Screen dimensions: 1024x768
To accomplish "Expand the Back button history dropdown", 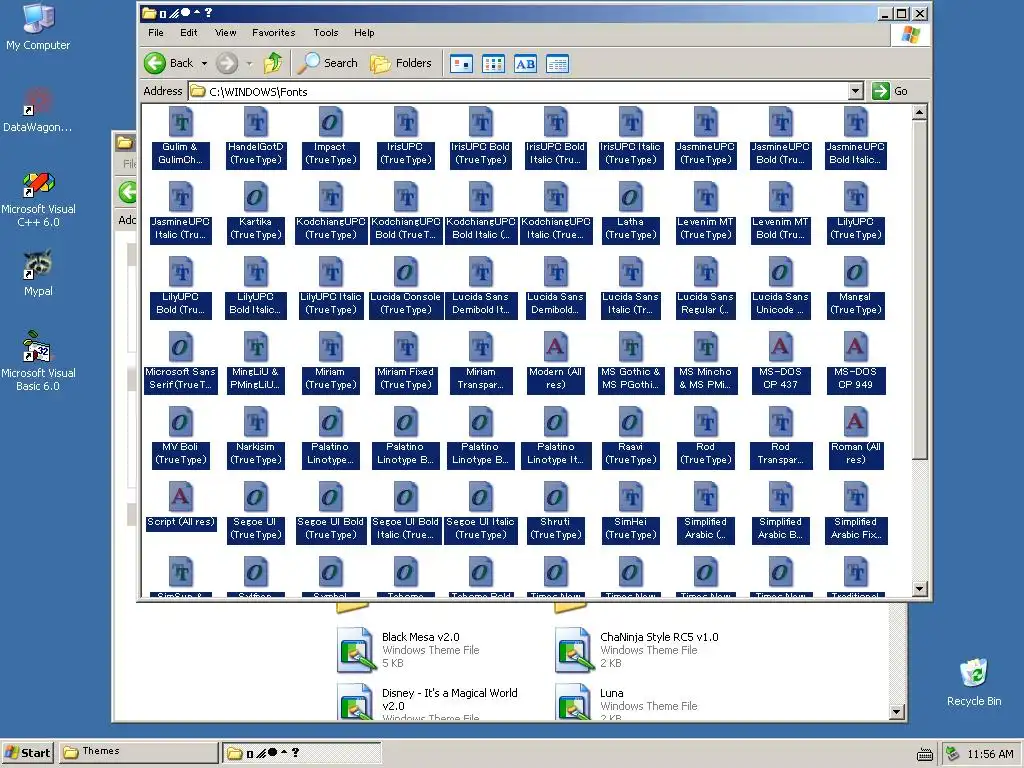I will point(204,63).
